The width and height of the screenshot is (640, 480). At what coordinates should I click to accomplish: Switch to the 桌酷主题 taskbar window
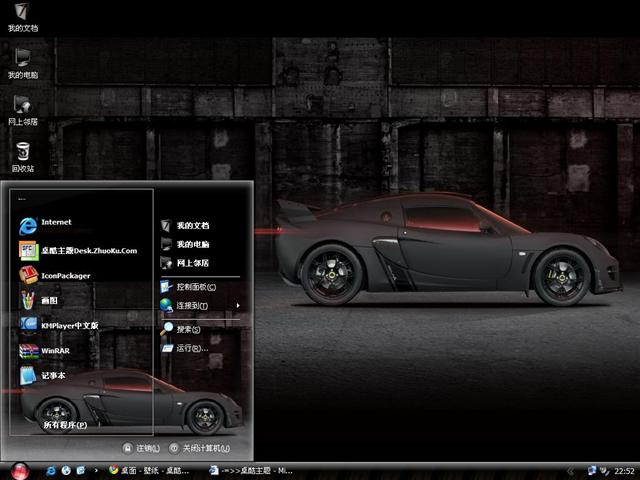[250, 470]
